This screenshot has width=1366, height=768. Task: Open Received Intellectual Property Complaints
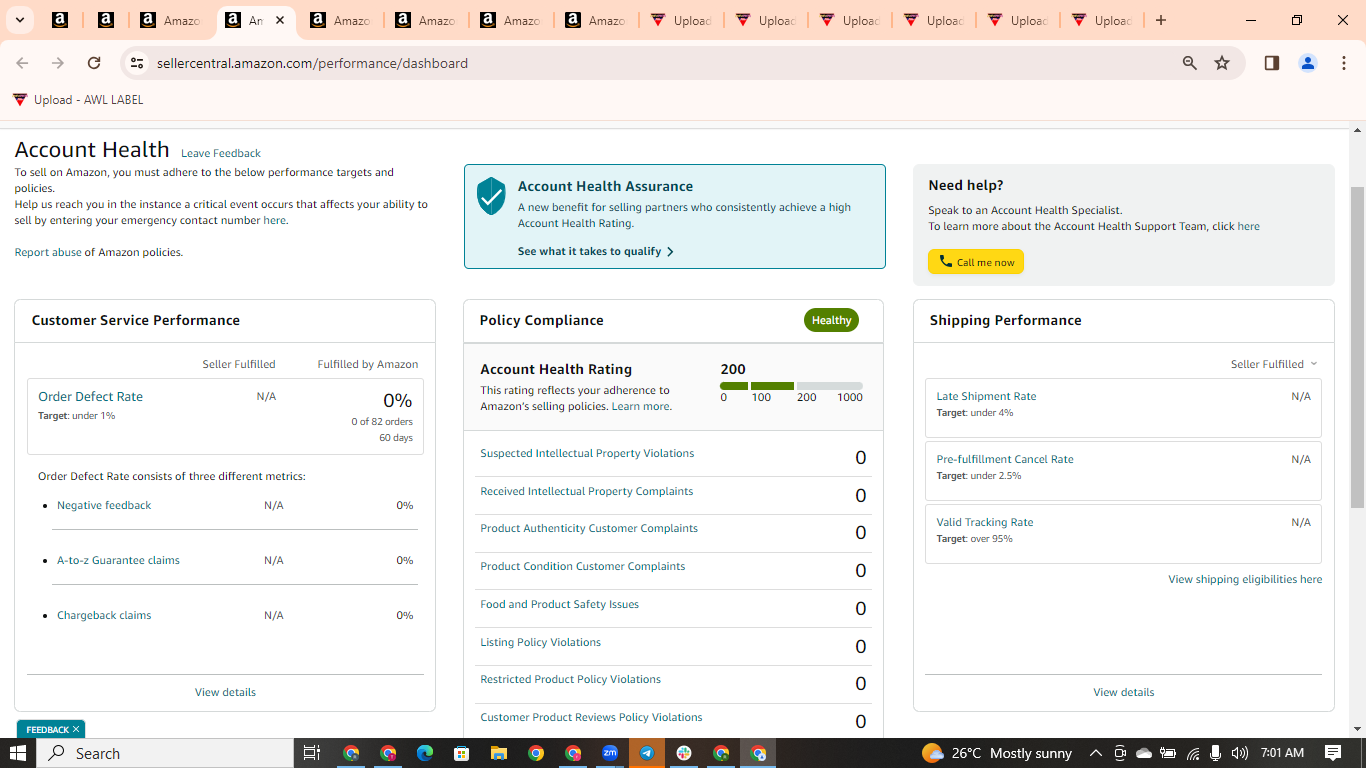tap(586, 491)
